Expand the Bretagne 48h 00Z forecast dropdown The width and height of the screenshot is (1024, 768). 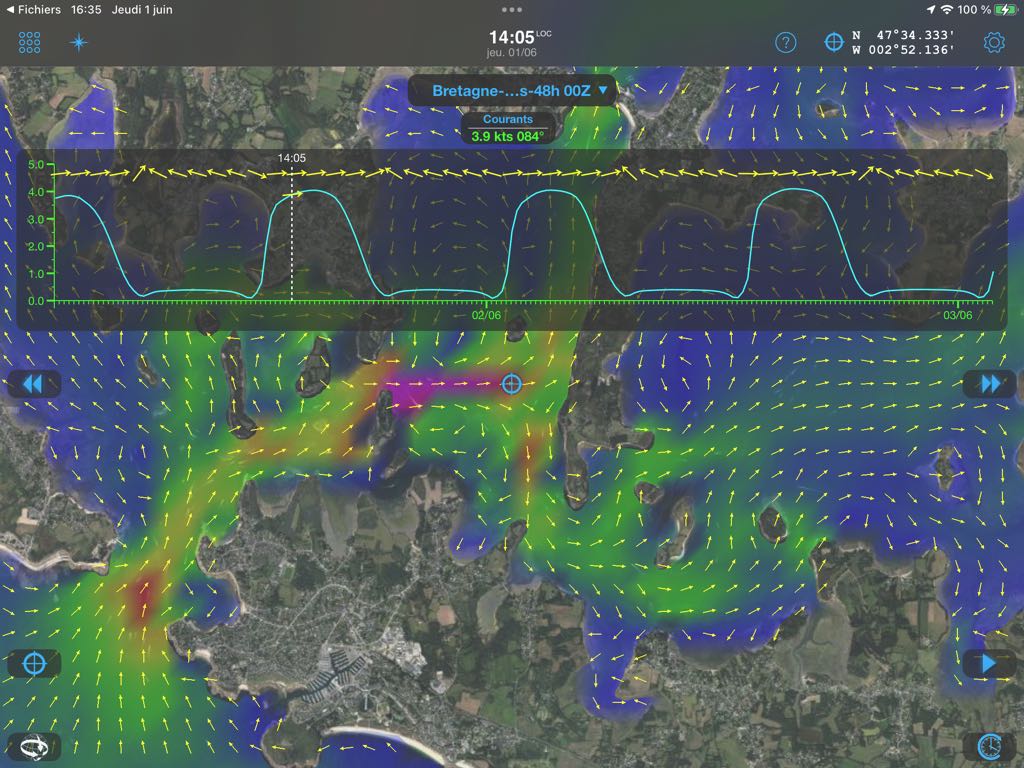[x=519, y=90]
